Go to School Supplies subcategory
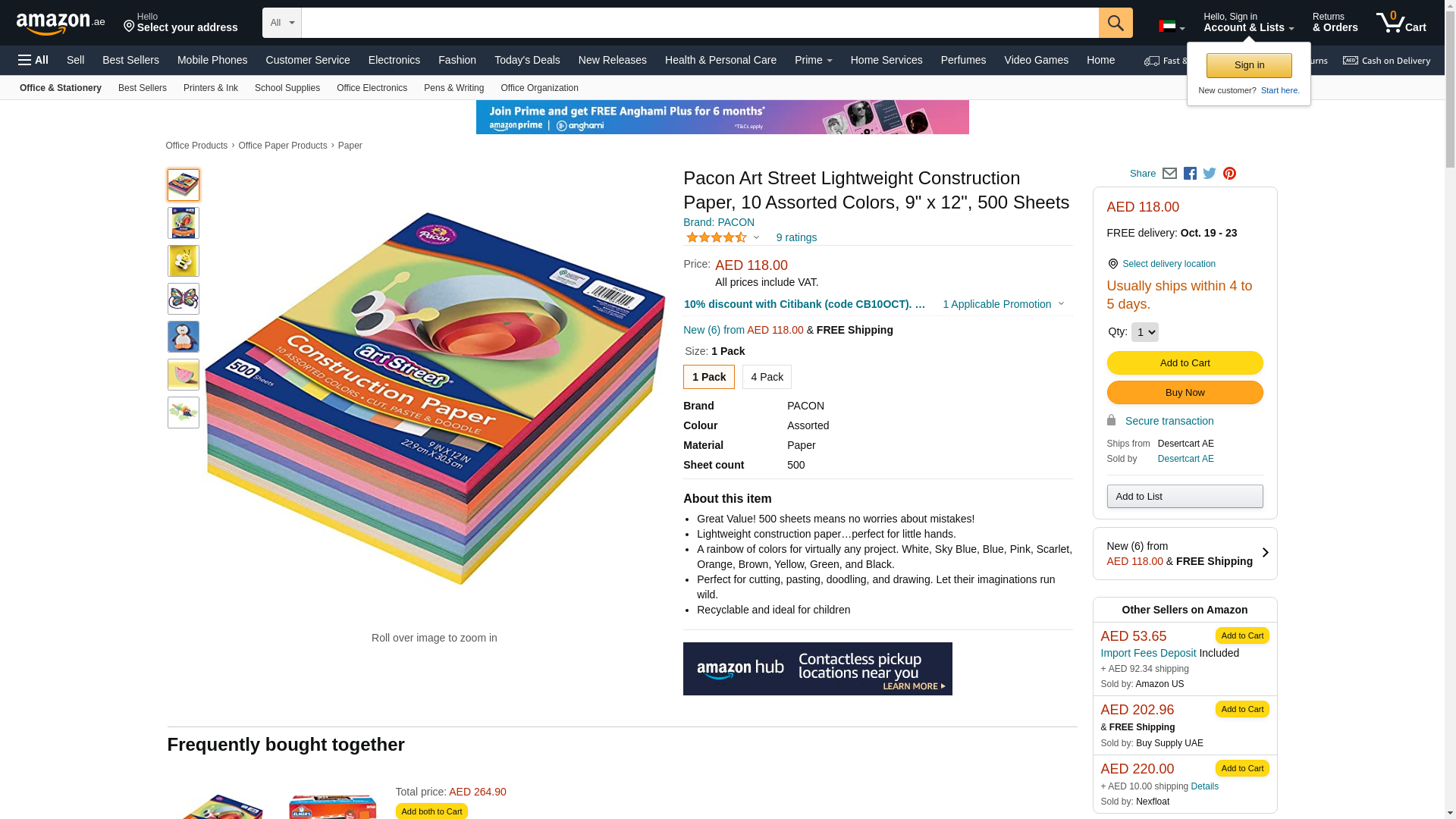 coord(287,88)
